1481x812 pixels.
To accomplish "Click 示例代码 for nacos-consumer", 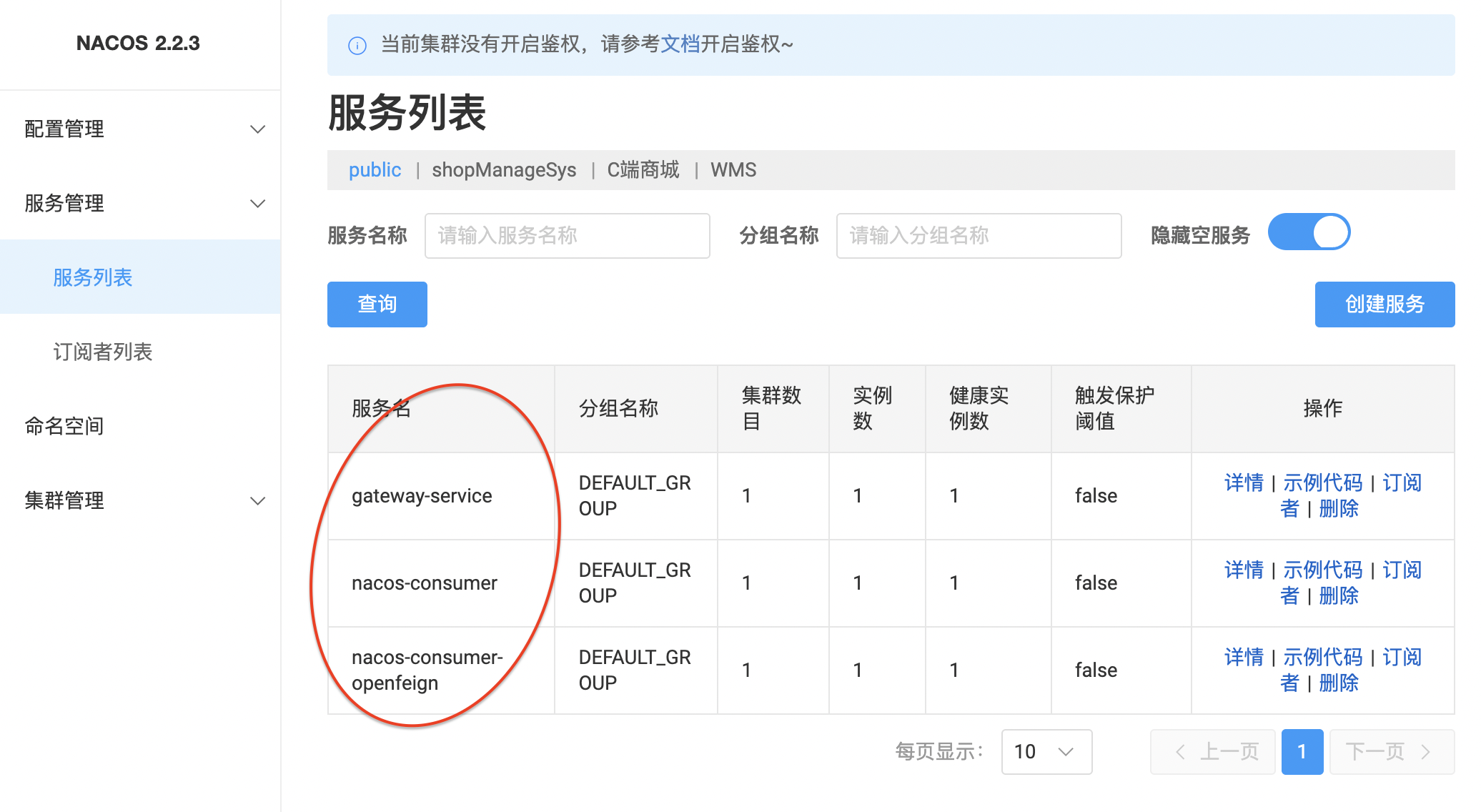I will point(1322,570).
